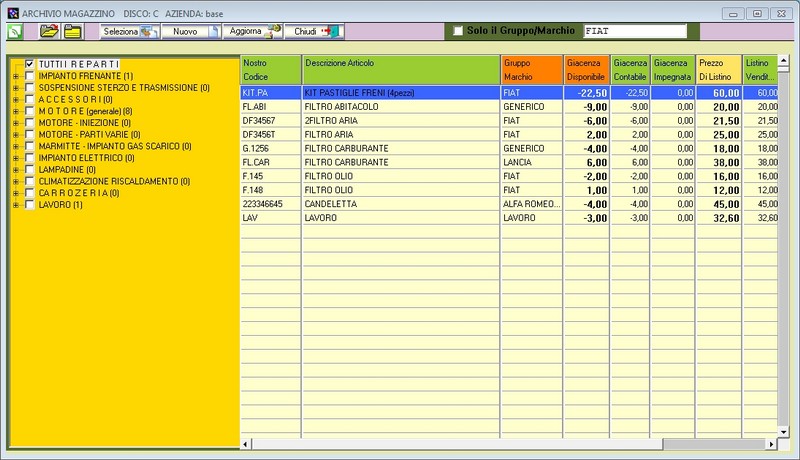The image size is (800, 460).
Task: Click the ALFA ROMEO brand cell
Action: pyautogui.click(x=532, y=204)
